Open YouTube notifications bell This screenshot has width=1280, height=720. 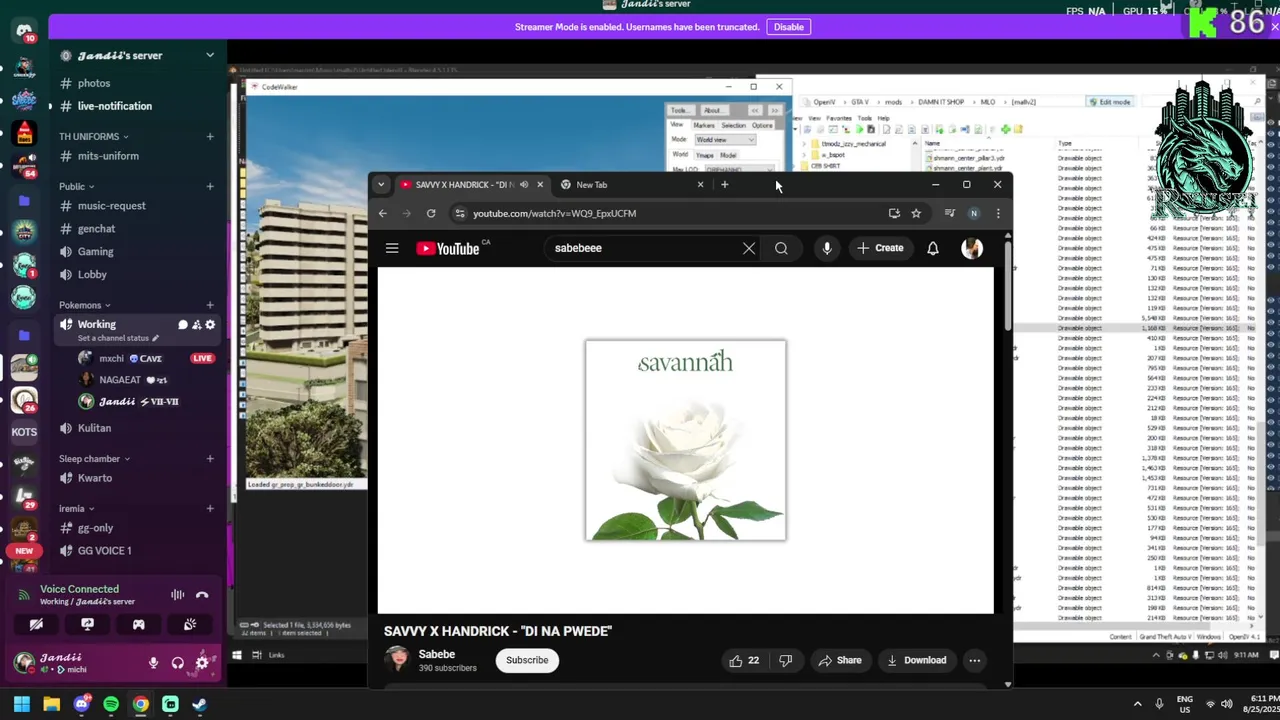click(x=933, y=248)
